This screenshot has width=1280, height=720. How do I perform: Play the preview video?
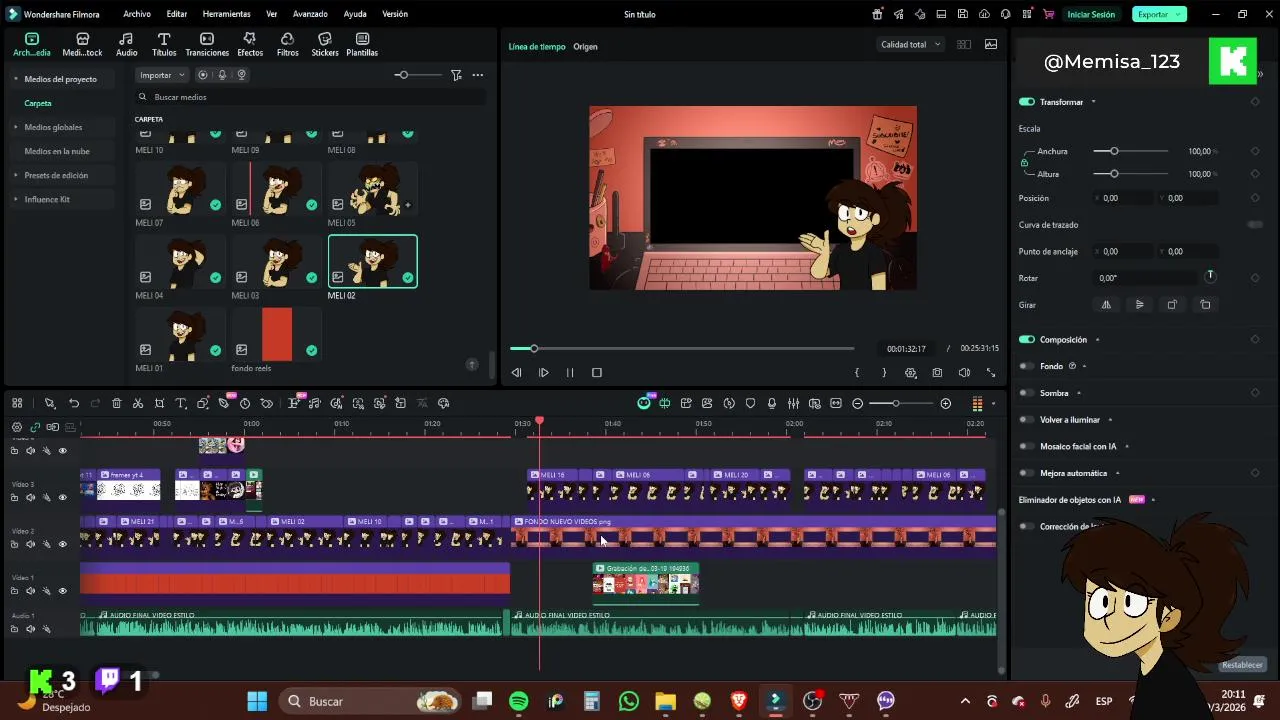(543, 372)
